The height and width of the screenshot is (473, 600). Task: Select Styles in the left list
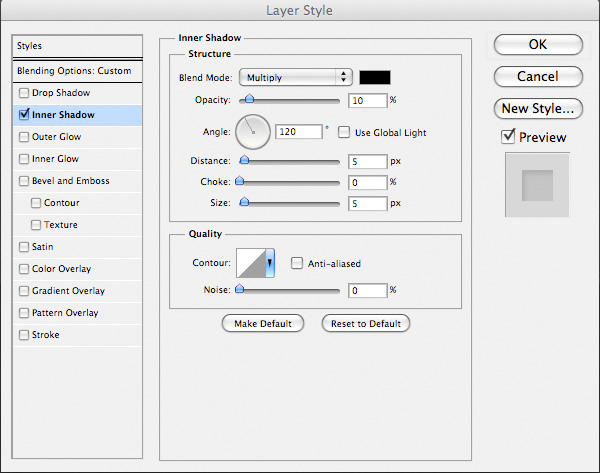coord(77,46)
